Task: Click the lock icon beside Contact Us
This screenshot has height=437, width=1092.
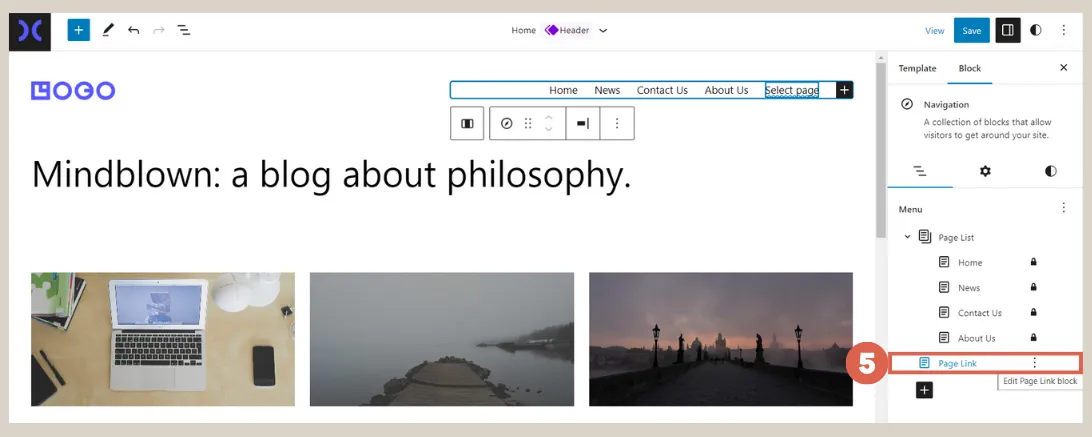Action: click(x=1034, y=312)
